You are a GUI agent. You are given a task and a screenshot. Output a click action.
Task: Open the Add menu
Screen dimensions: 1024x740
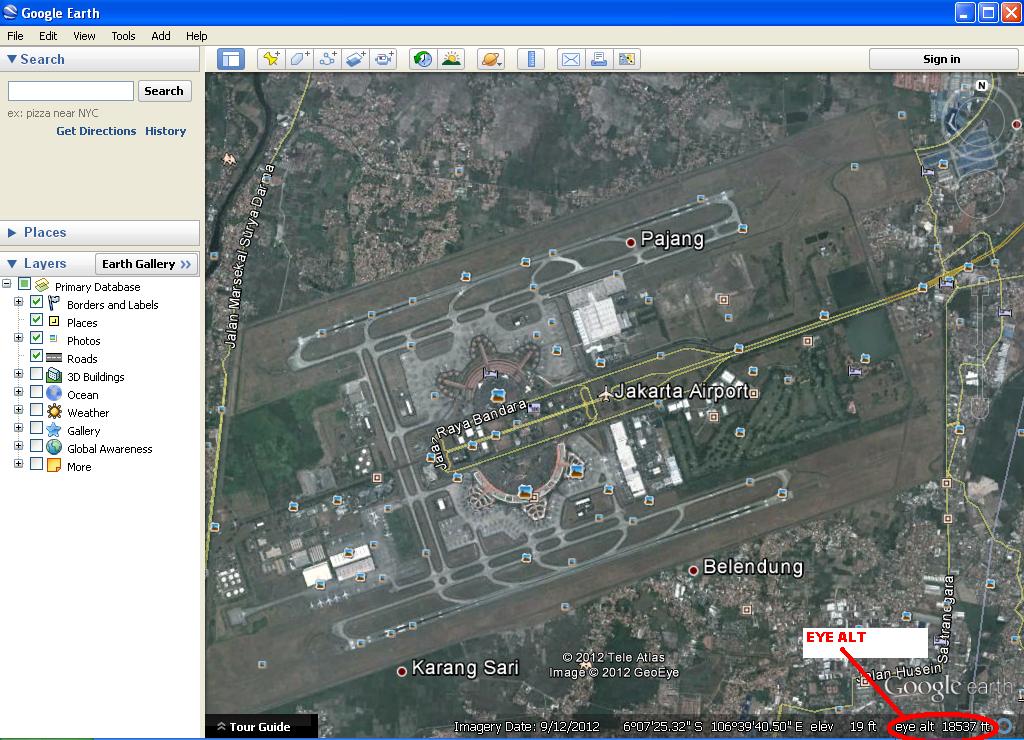[161, 36]
